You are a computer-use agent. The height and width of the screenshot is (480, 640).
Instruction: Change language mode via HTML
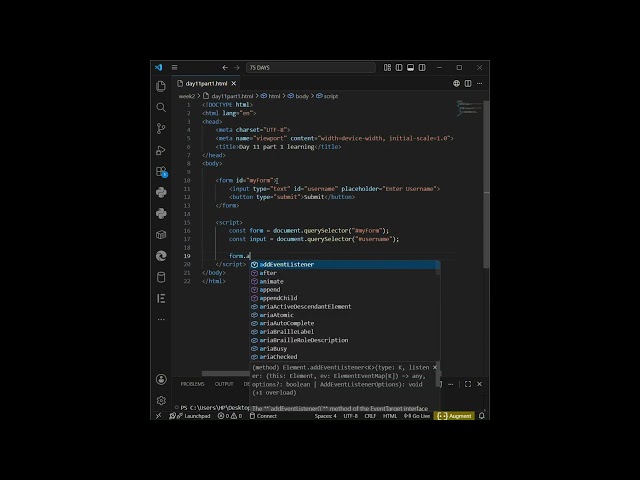point(390,416)
